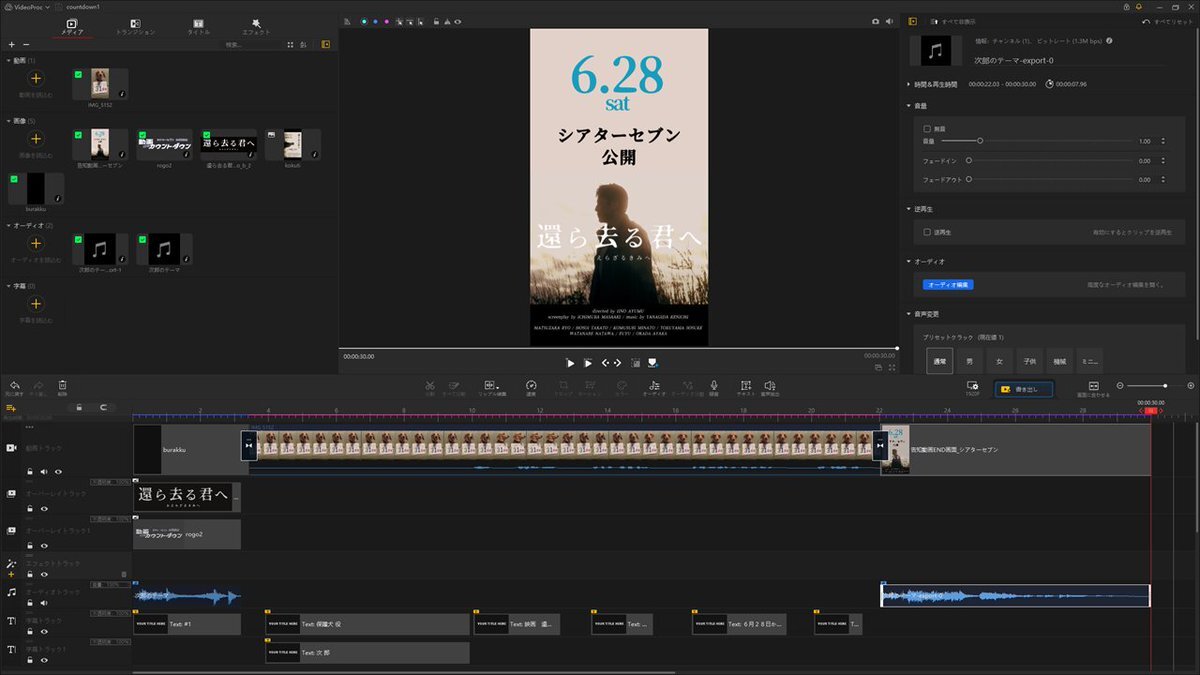The width and height of the screenshot is (1200, 675).
Task: Open the resolution settings icon
Action: [972, 386]
